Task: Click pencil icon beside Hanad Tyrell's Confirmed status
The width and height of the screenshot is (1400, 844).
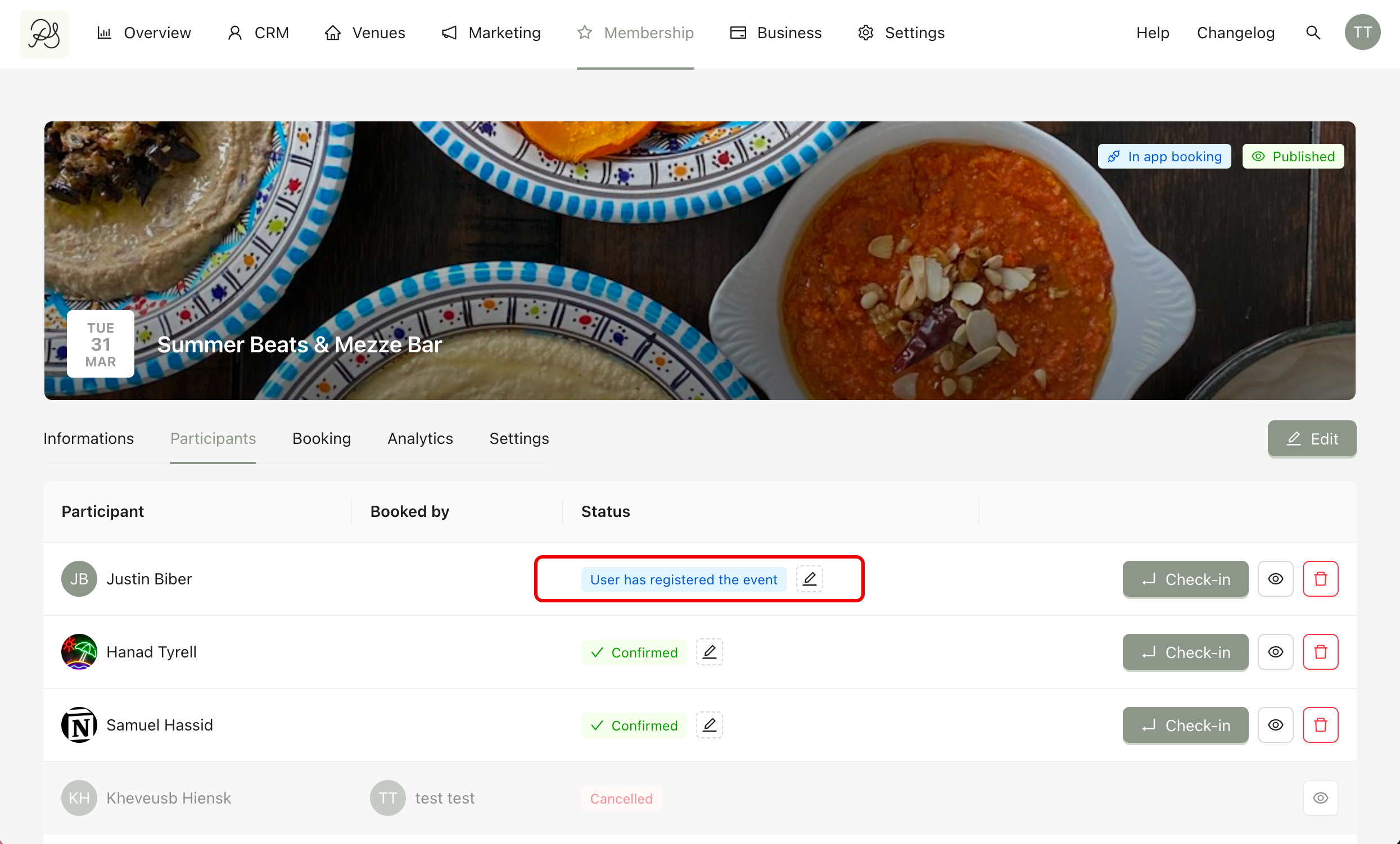Action: (709, 652)
